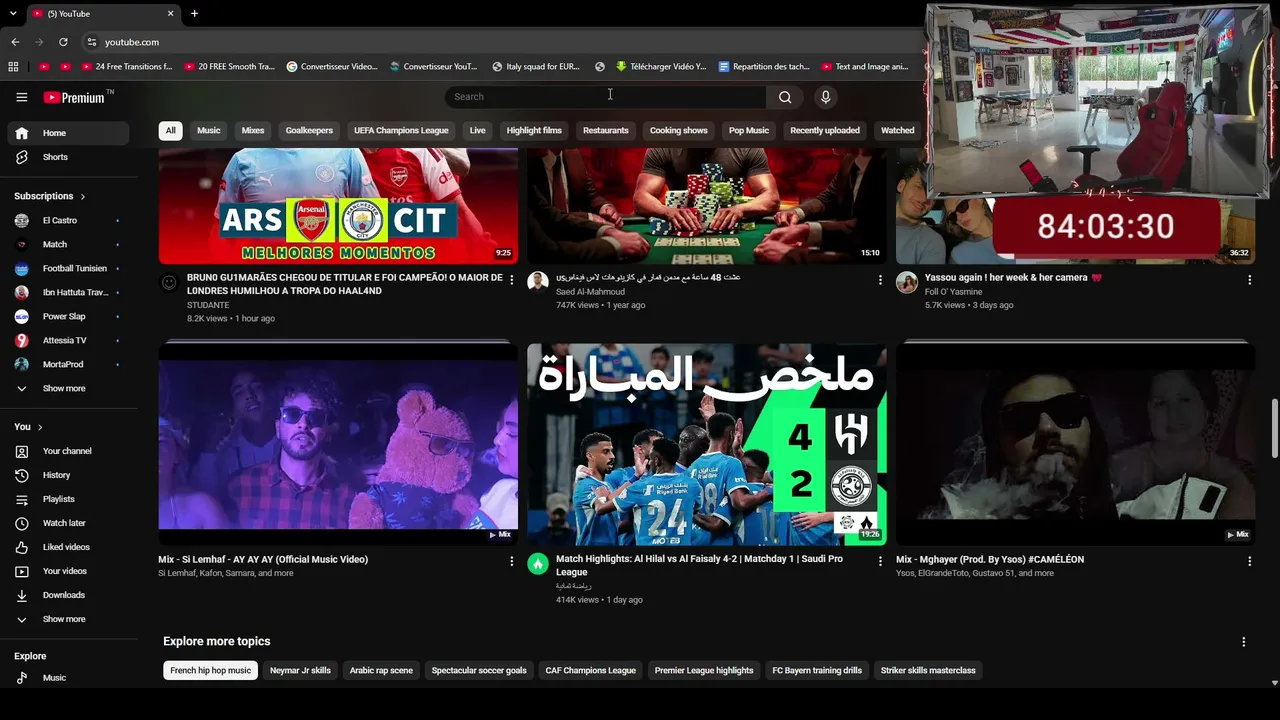Image resolution: width=1280 pixels, height=720 pixels.
Task: Open the Subscriptions section heading
Action: click(49, 196)
